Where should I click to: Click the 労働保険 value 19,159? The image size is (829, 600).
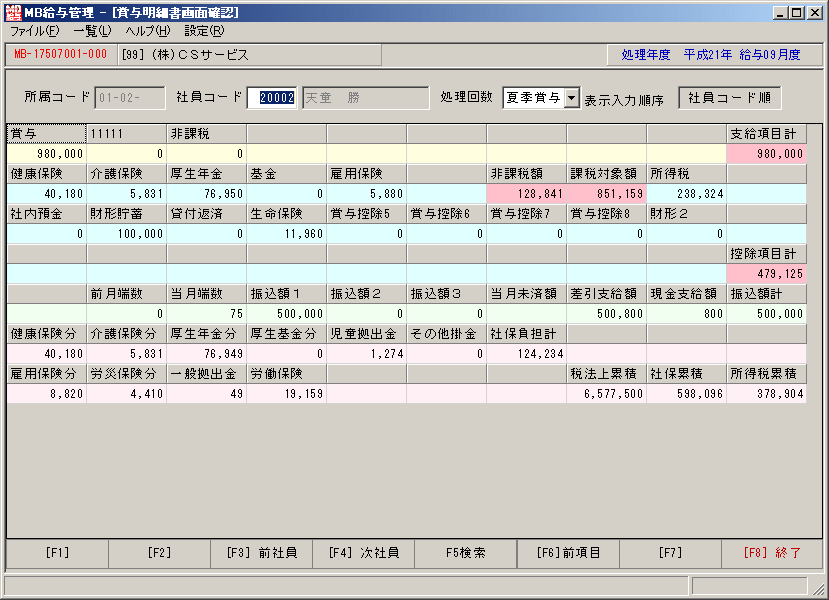pos(287,394)
